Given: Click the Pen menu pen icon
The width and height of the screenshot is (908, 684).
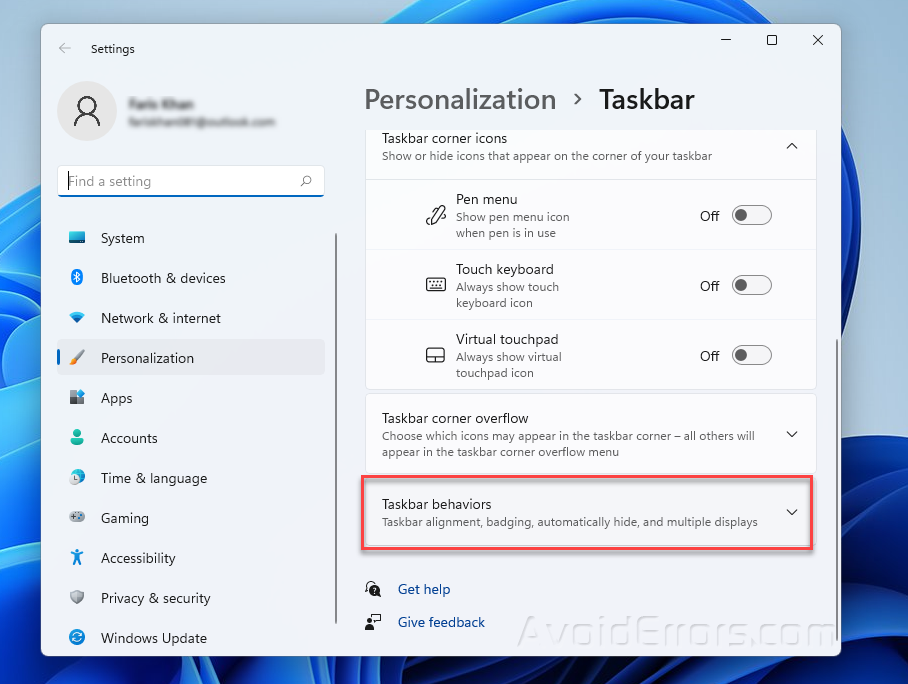Looking at the screenshot, I should [435, 215].
